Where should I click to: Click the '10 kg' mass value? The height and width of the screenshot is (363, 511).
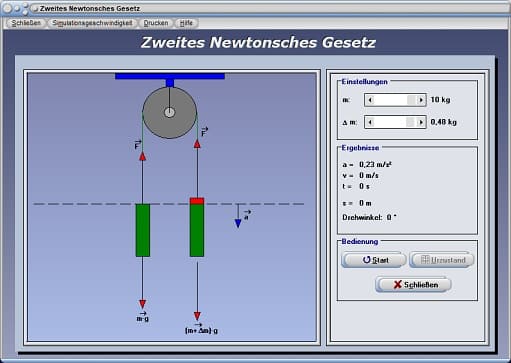tap(440, 100)
